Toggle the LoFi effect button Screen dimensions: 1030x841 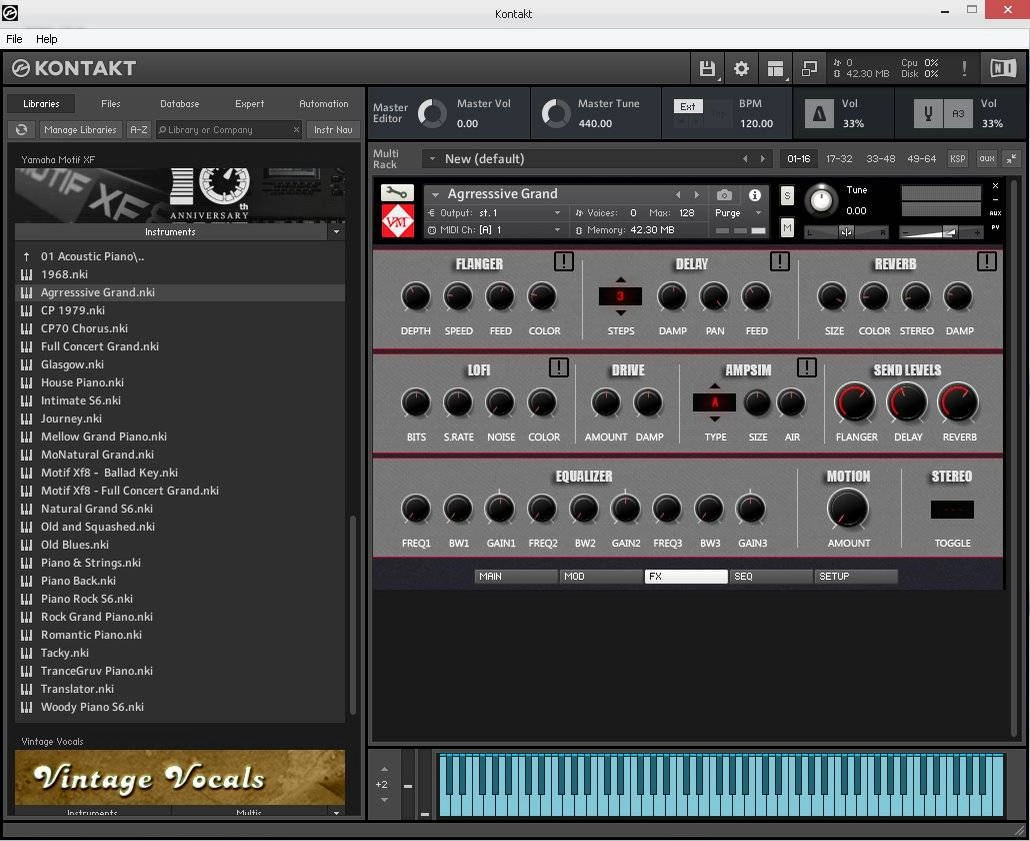click(x=558, y=367)
